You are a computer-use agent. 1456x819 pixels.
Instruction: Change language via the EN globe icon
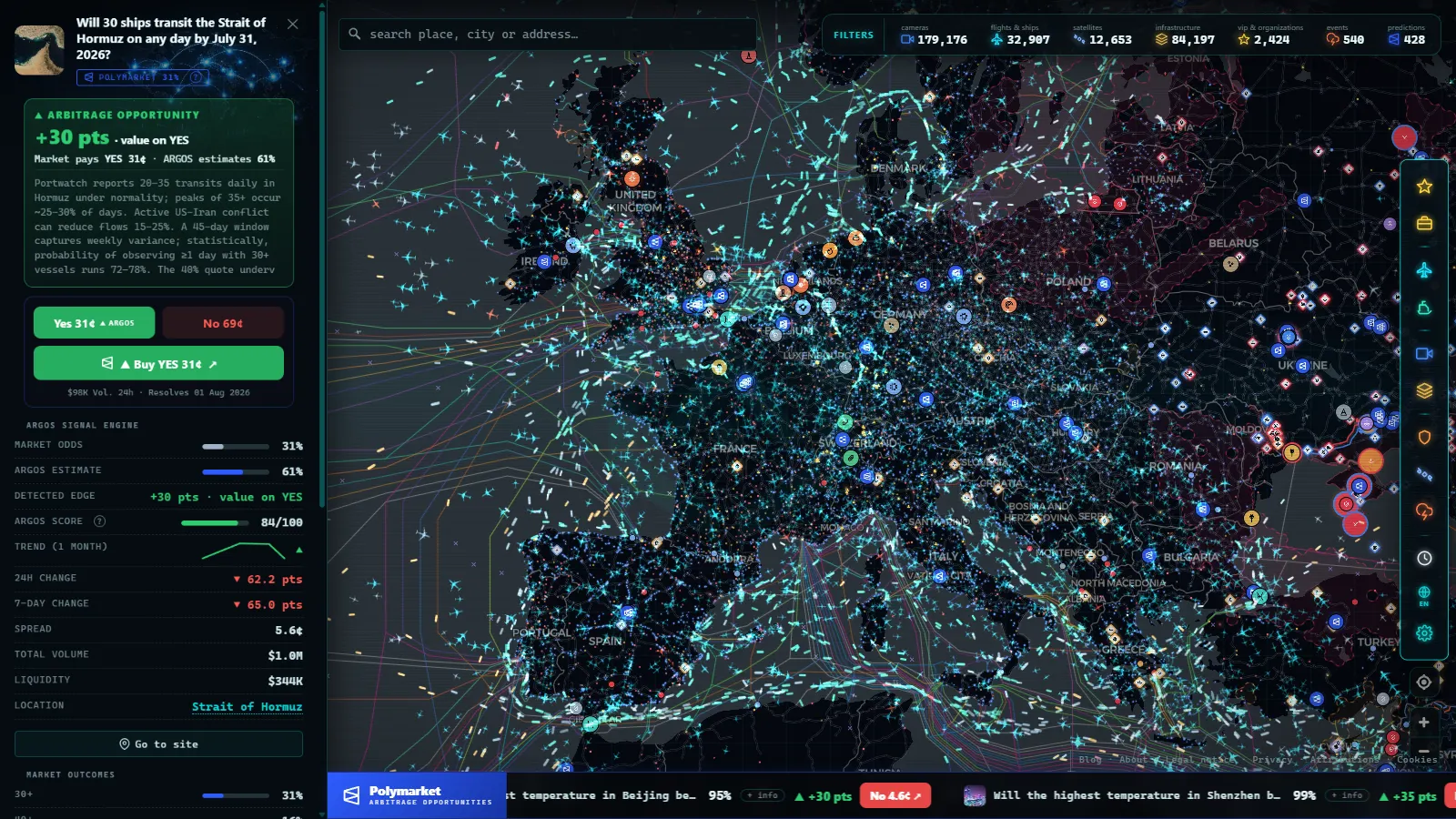(1424, 596)
